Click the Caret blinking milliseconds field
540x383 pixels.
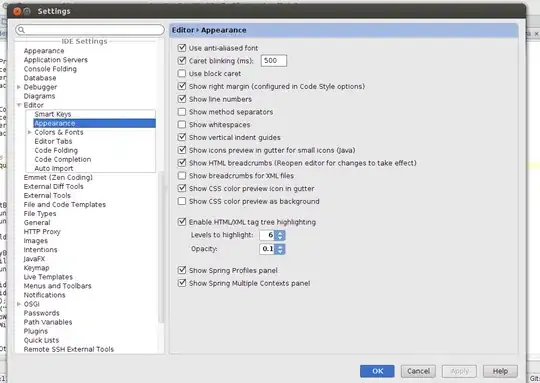pyautogui.click(x=274, y=61)
